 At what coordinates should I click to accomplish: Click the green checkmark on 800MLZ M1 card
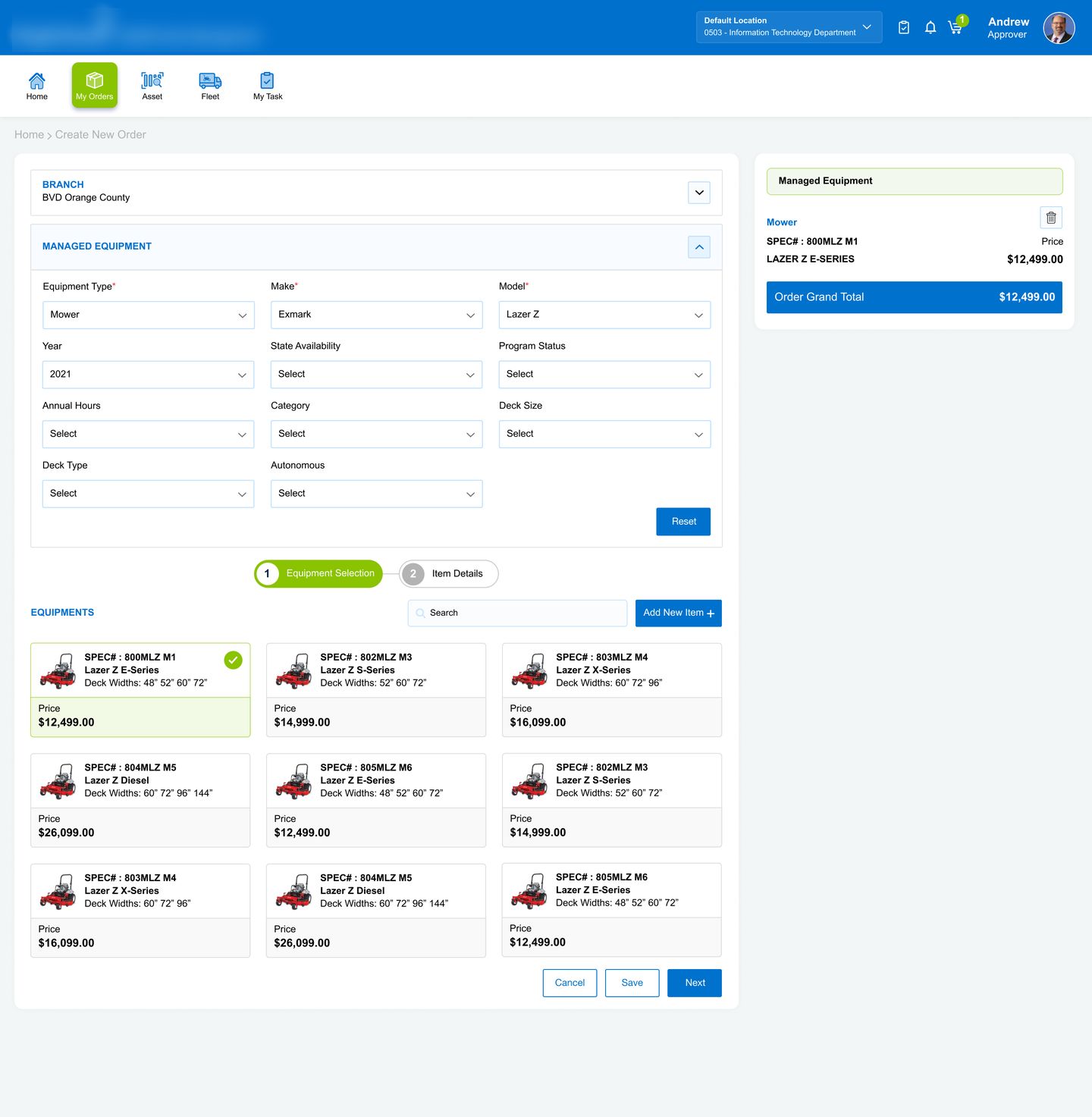point(234,660)
